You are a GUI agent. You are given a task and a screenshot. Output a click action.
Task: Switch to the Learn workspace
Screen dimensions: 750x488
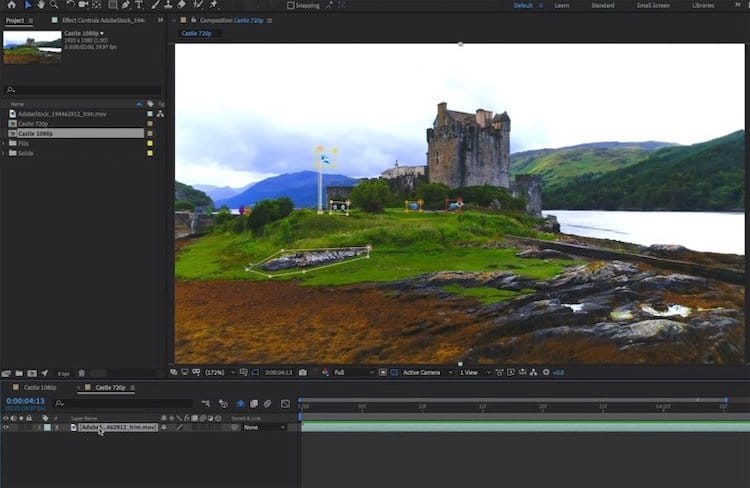[x=562, y=5]
